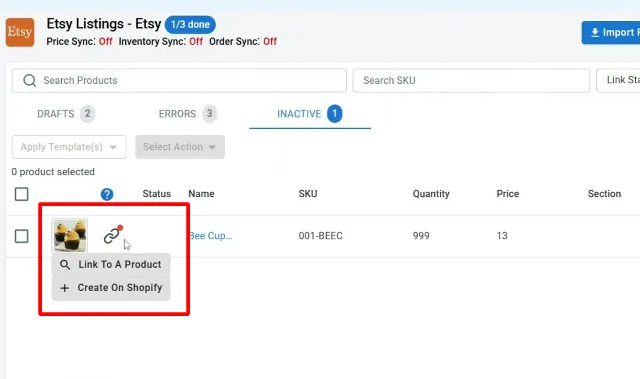
Task: Switch to the DRAFTS tab
Action: click(x=66, y=114)
